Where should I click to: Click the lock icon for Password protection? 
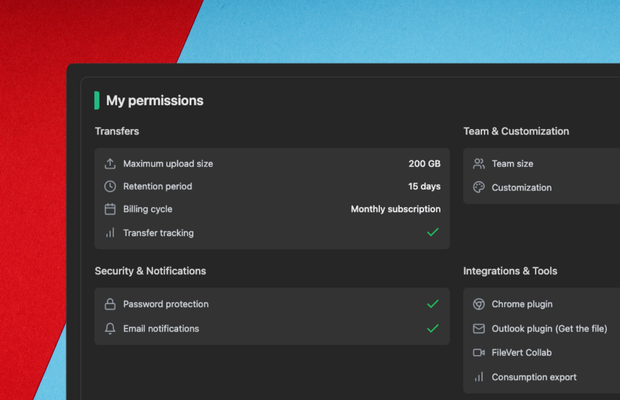point(110,304)
